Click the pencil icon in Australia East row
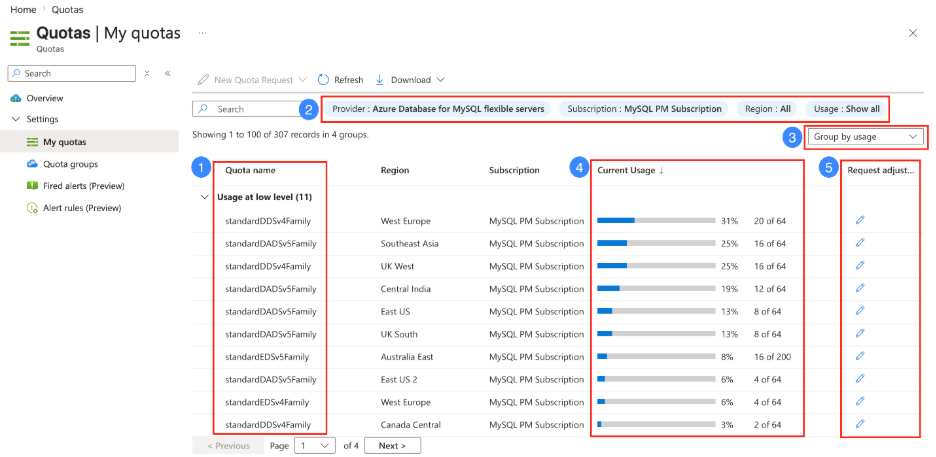936x457 pixels. [860, 356]
